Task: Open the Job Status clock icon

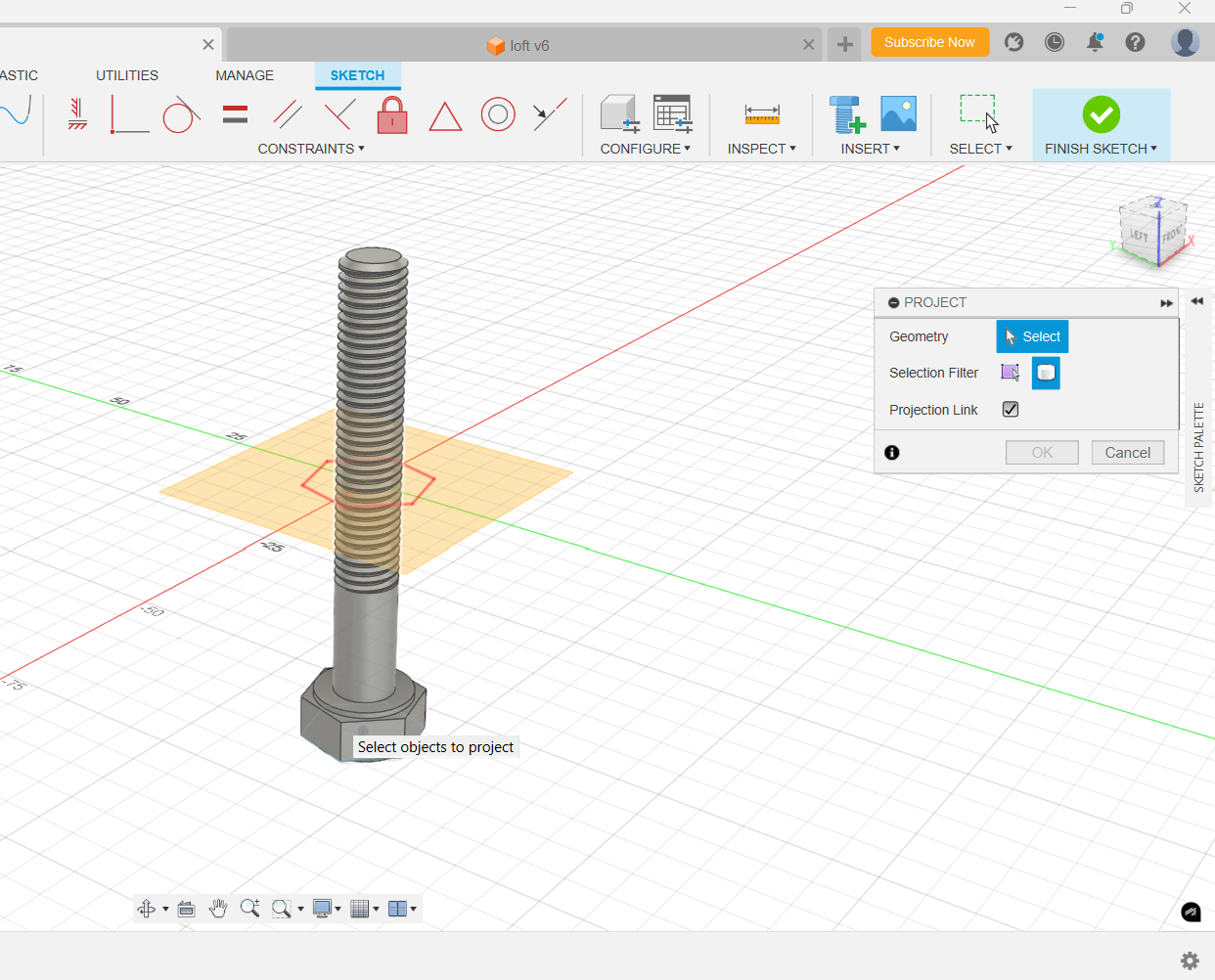Action: coord(1055,42)
